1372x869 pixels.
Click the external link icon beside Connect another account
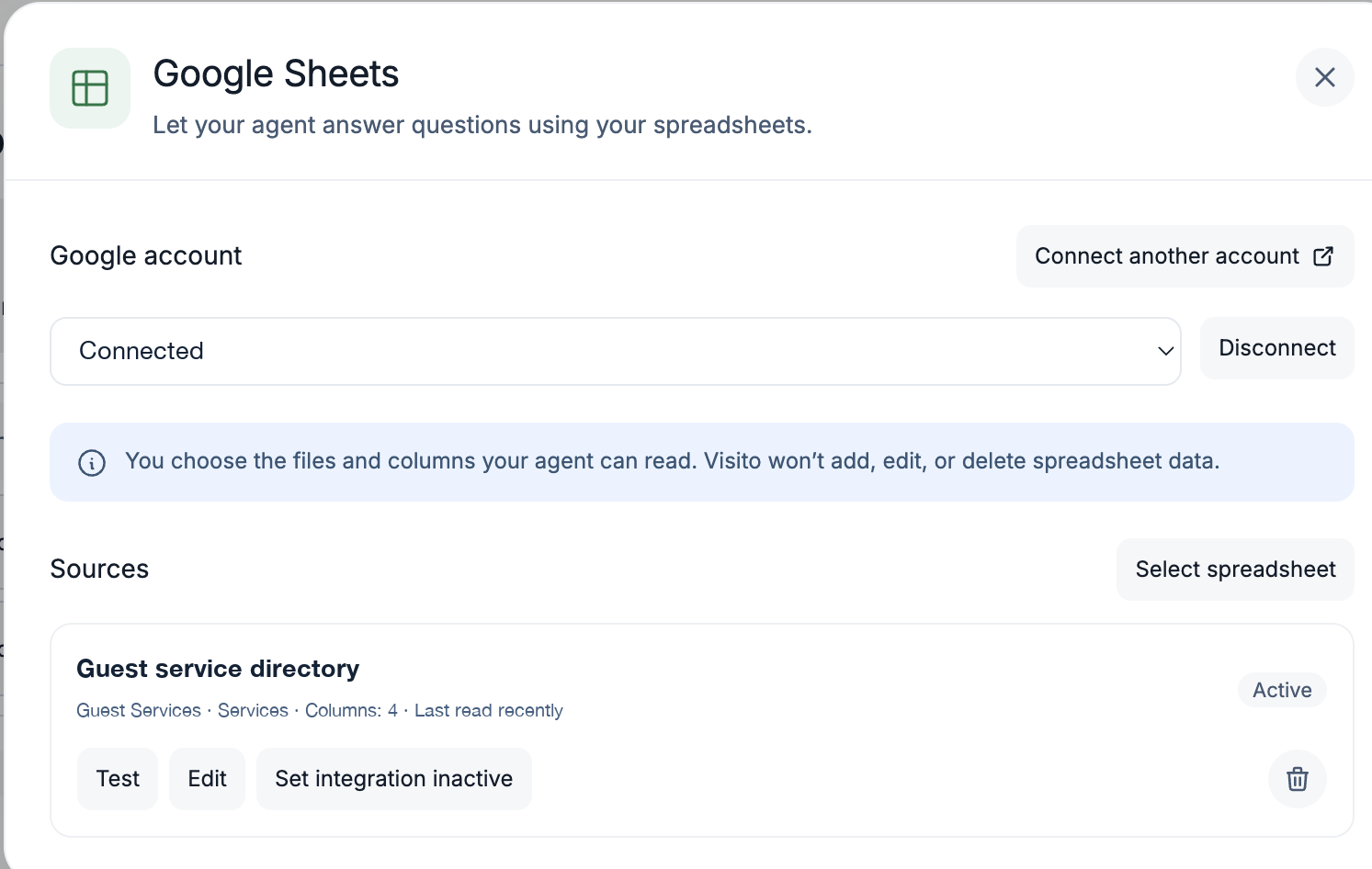(1323, 256)
